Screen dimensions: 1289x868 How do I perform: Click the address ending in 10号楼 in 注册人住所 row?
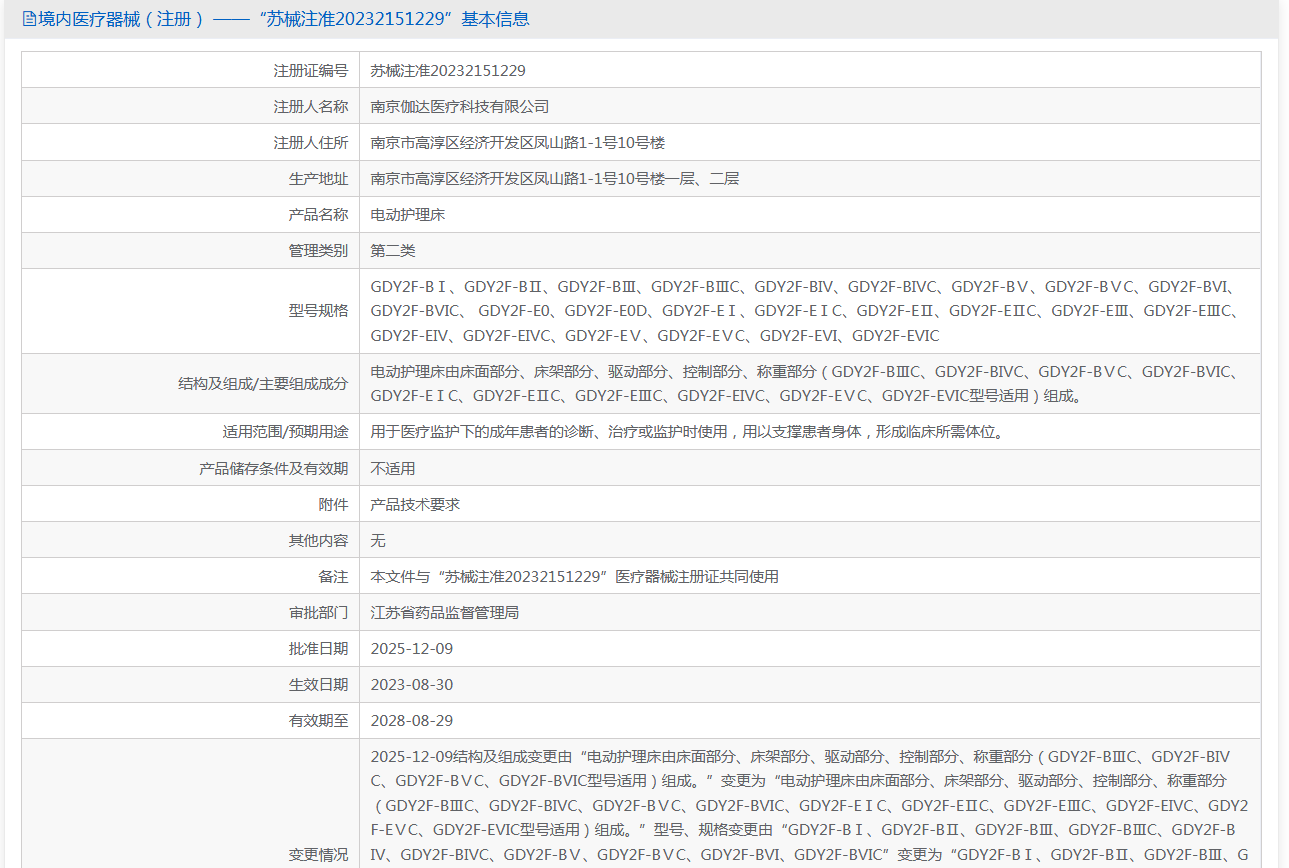pos(518,143)
